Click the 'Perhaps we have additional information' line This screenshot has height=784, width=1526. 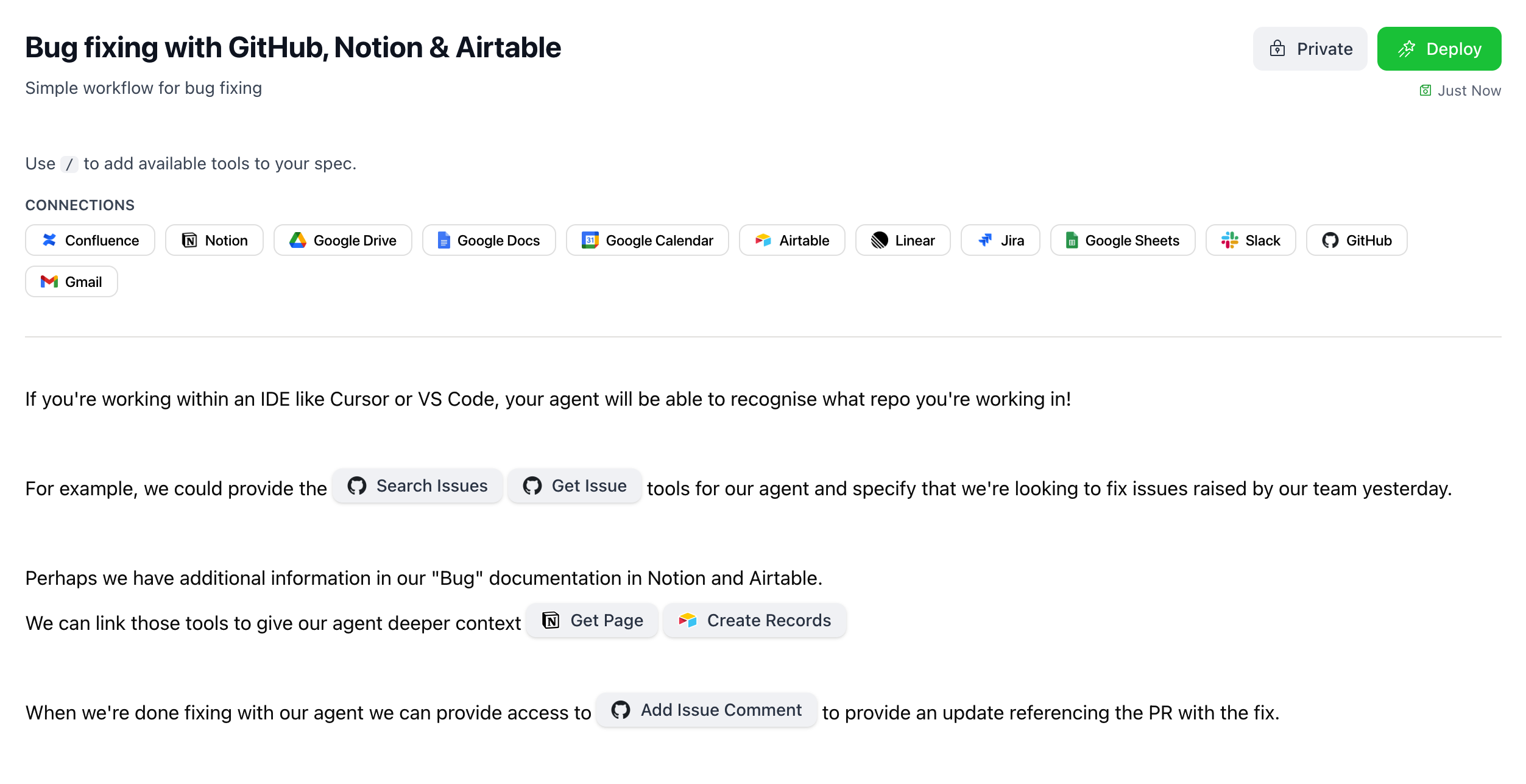pyautogui.click(x=424, y=578)
